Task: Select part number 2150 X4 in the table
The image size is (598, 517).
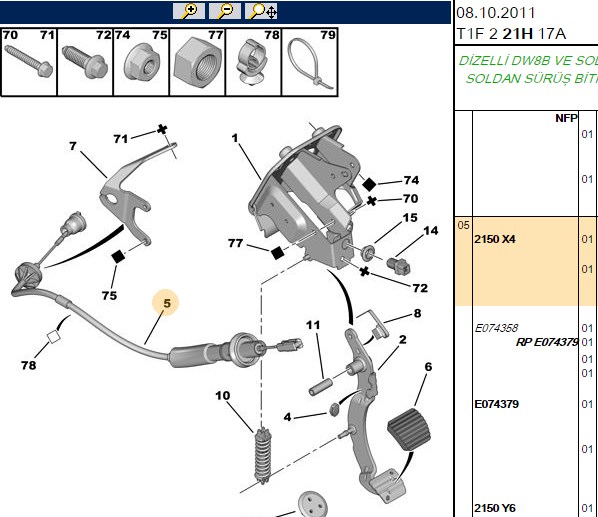Action: 495,239
